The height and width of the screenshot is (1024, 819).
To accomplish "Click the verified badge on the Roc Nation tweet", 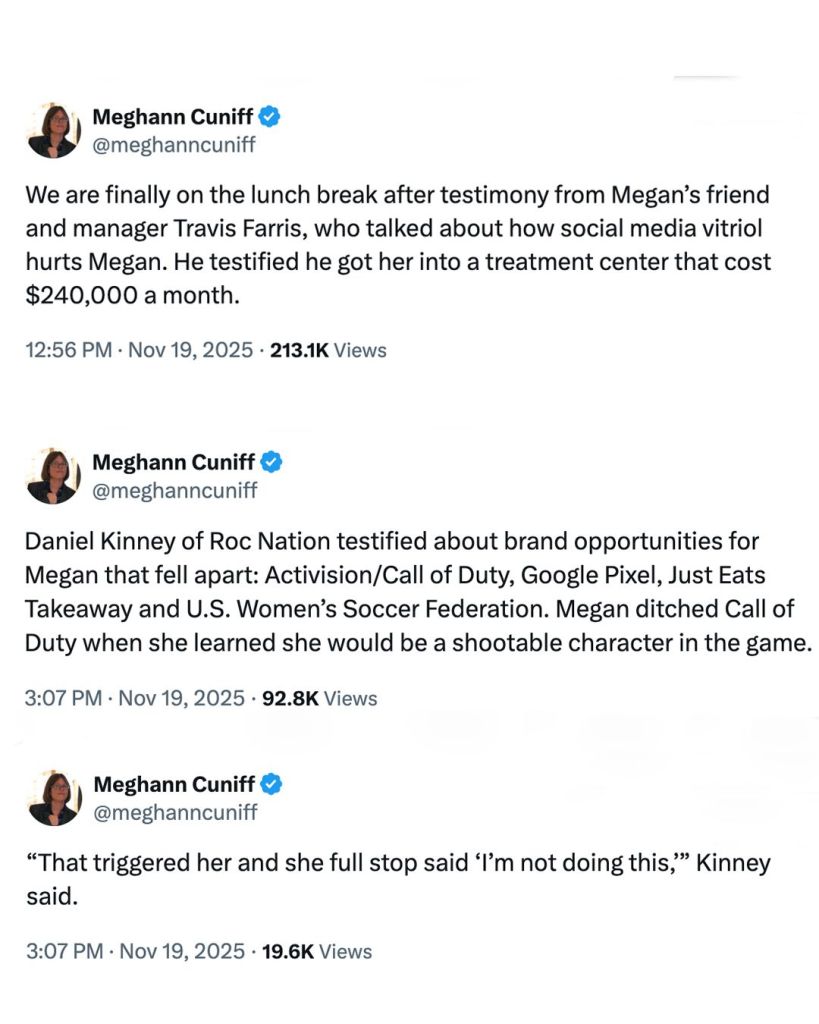I will coord(271,463).
